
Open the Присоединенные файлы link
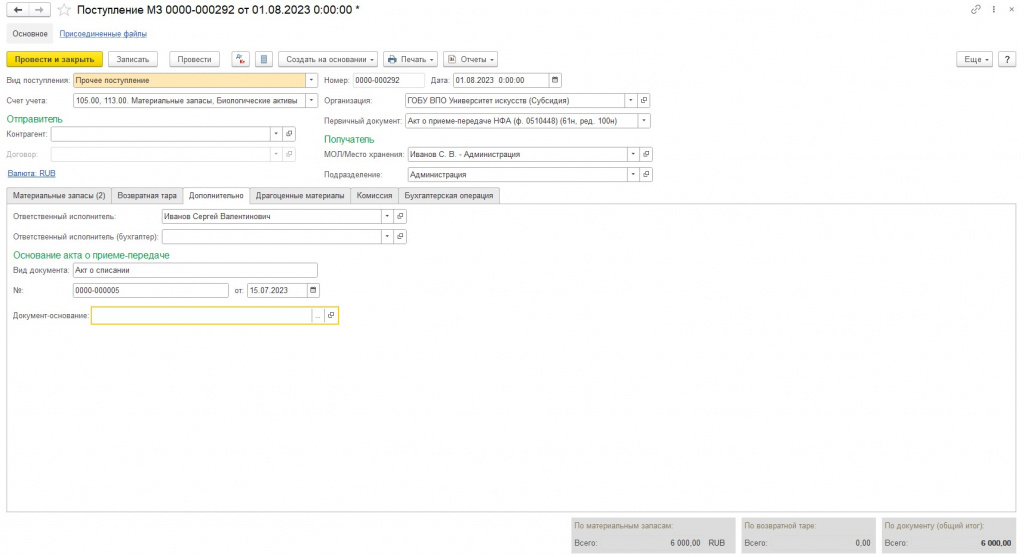(x=103, y=34)
